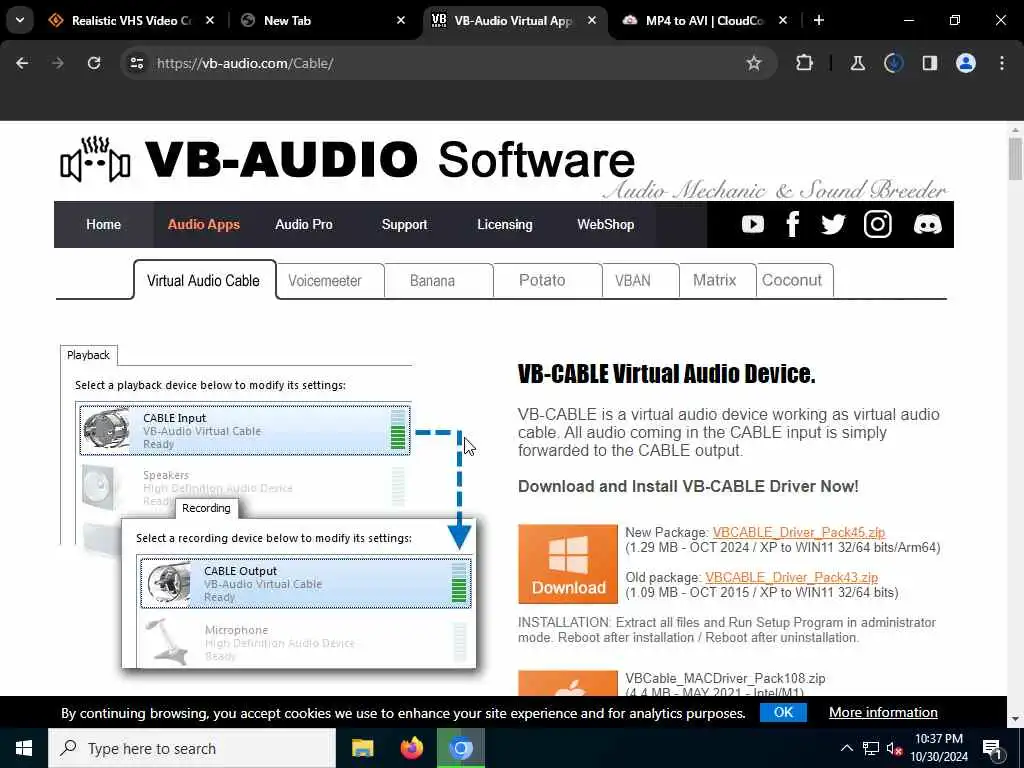Open the Windows Start menu
The height and width of the screenshot is (768, 1024).
tap(24, 748)
